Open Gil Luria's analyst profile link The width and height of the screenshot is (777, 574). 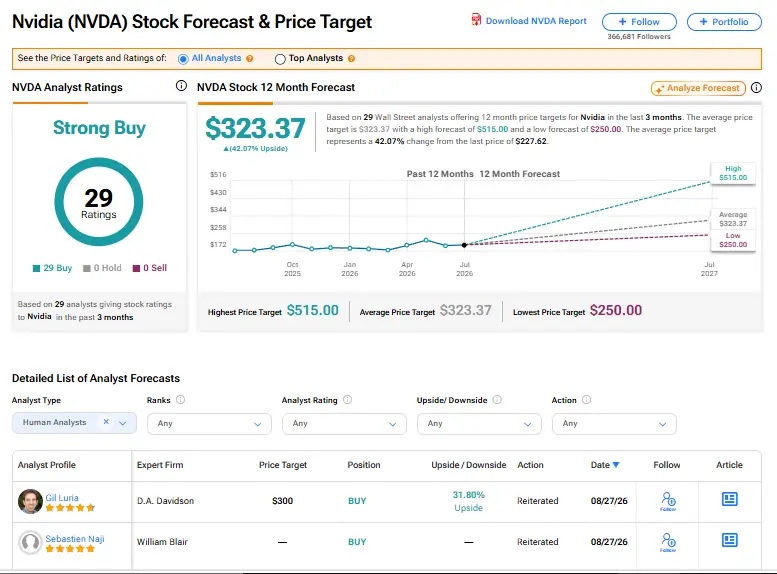tap(62, 498)
